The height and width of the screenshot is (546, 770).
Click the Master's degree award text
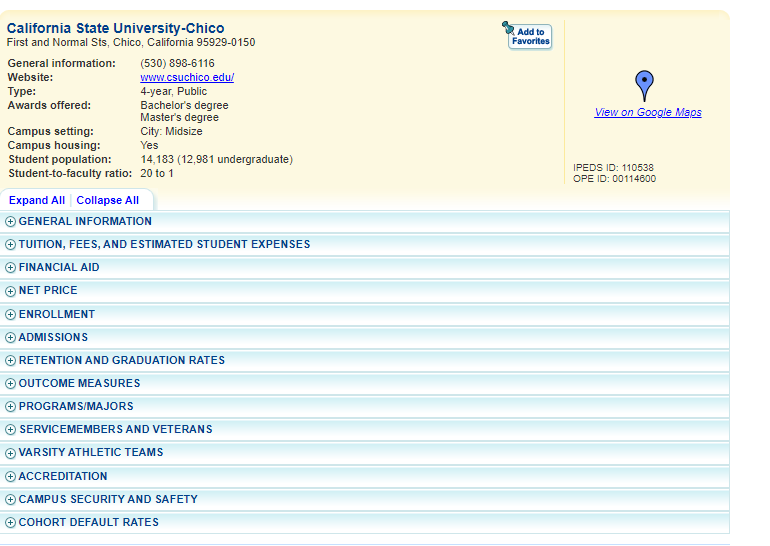(179, 117)
